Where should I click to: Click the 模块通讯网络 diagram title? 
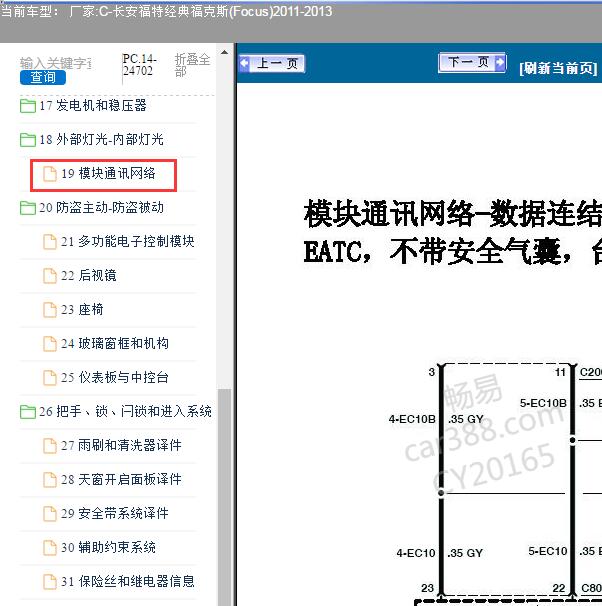pyautogui.click(x=453, y=233)
